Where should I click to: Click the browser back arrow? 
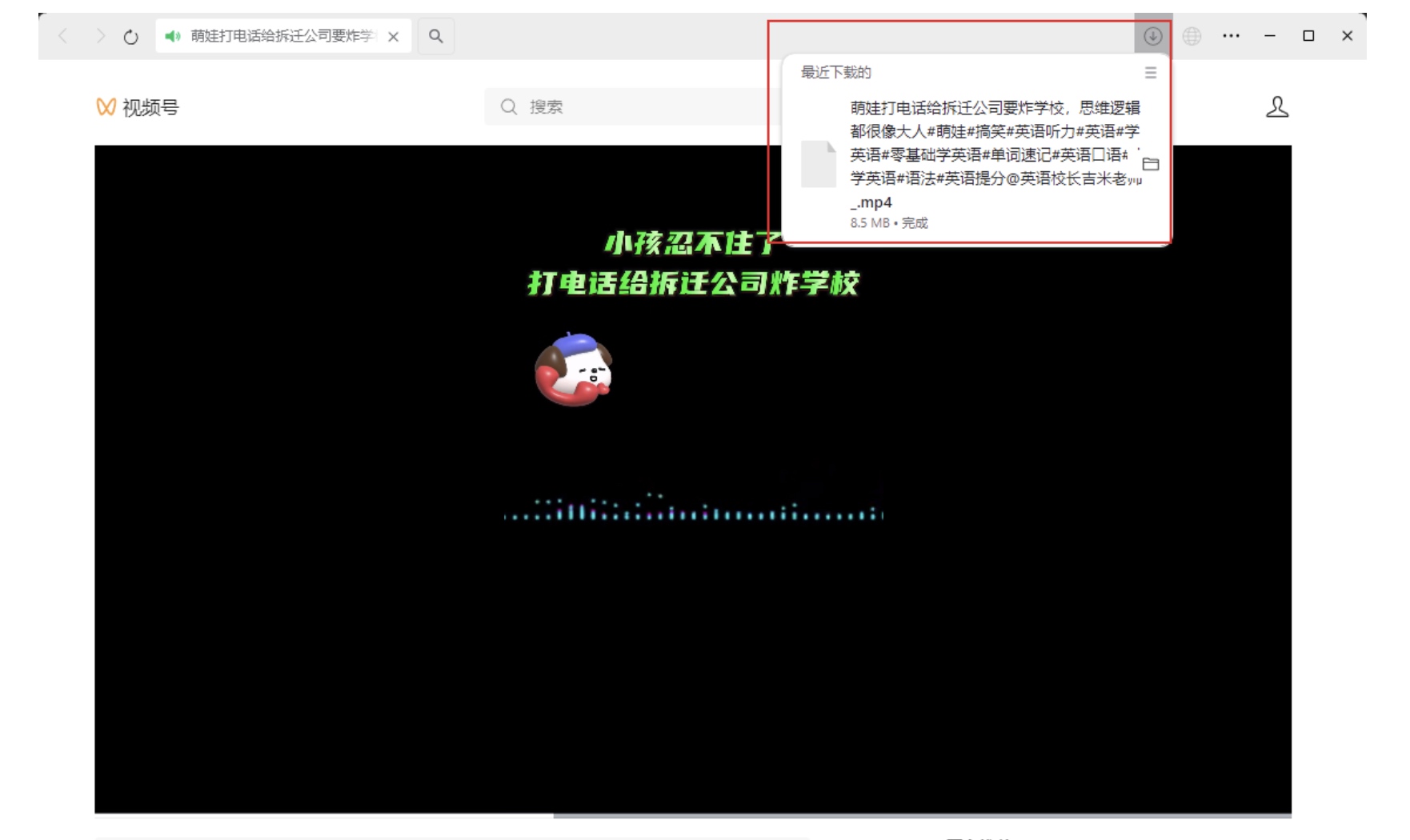click(63, 36)
